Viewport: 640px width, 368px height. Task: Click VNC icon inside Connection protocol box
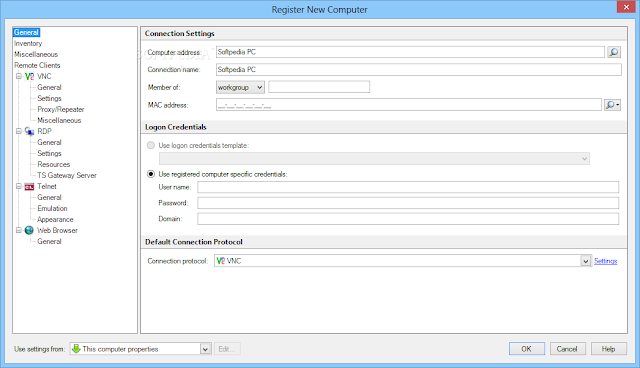point(220,261)
